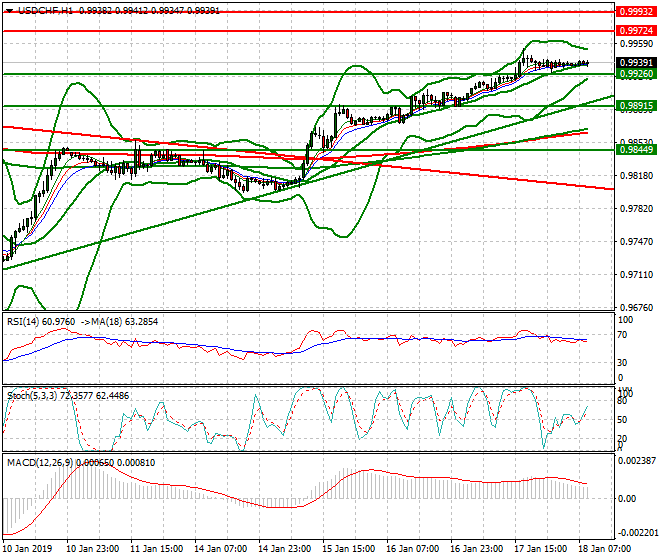
Task: Select the 0.98915 green level label
Action: [636, 106]
